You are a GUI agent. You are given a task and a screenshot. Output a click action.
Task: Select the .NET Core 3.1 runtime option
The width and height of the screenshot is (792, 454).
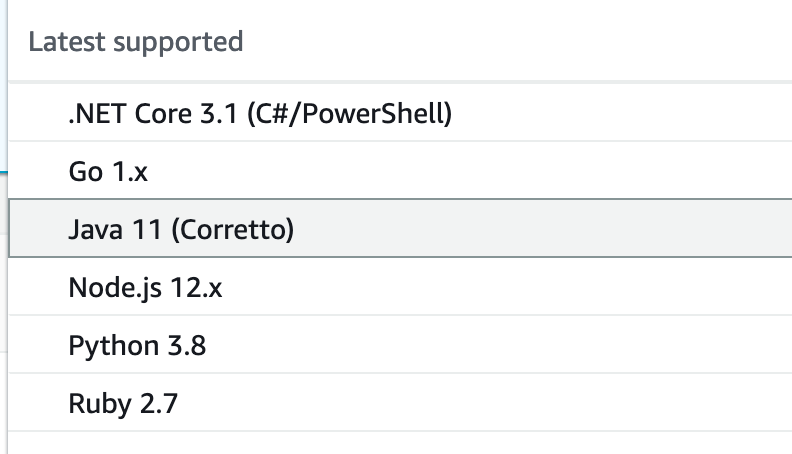260,114
